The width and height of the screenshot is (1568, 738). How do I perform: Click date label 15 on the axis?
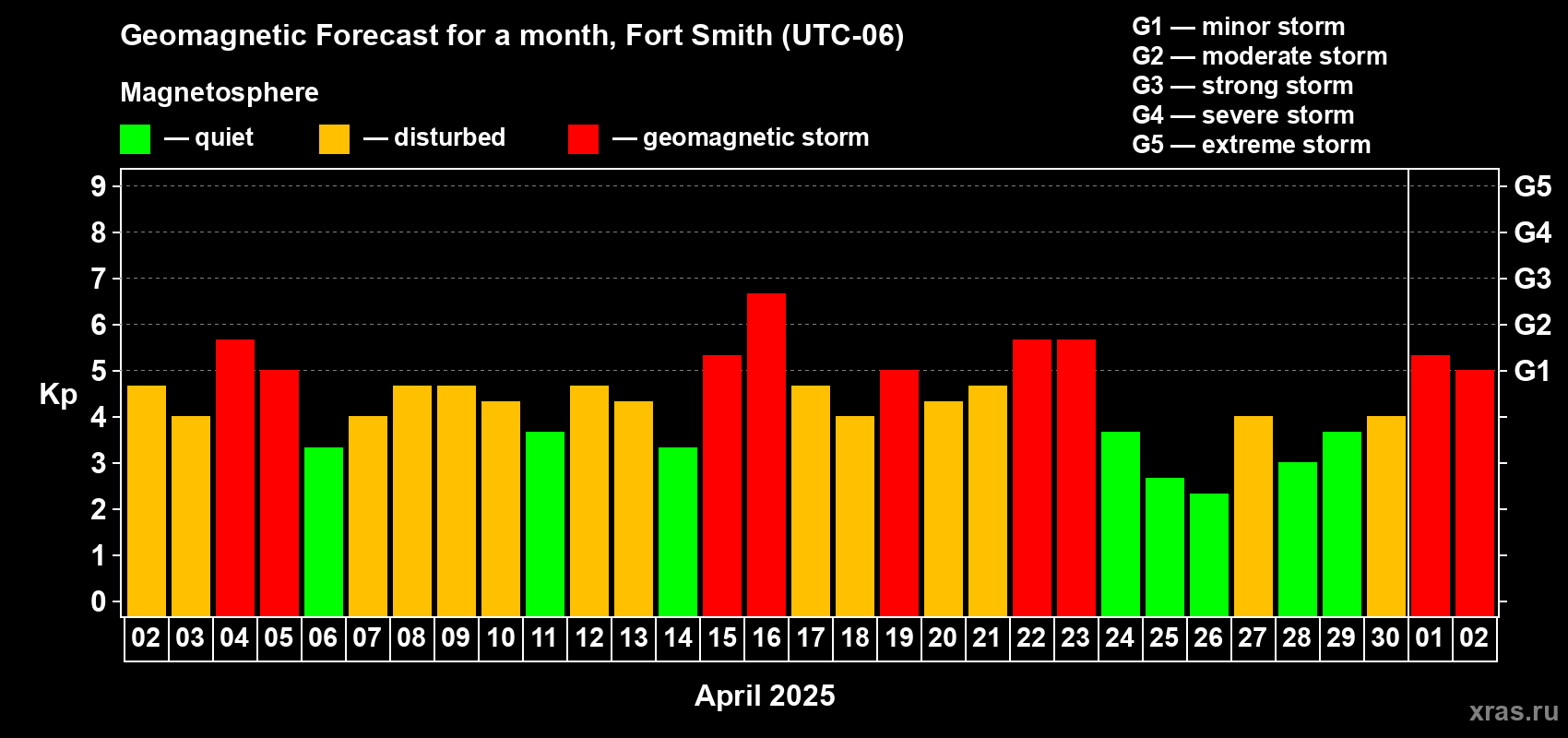click(722, 638)
